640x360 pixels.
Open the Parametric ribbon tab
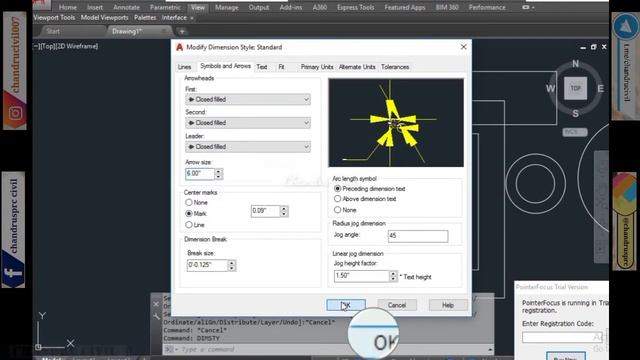click(165, 7)
